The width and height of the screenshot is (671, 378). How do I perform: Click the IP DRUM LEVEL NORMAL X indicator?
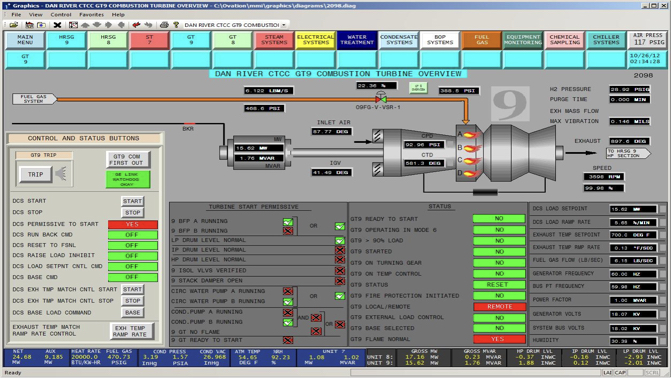click(340, 250)
